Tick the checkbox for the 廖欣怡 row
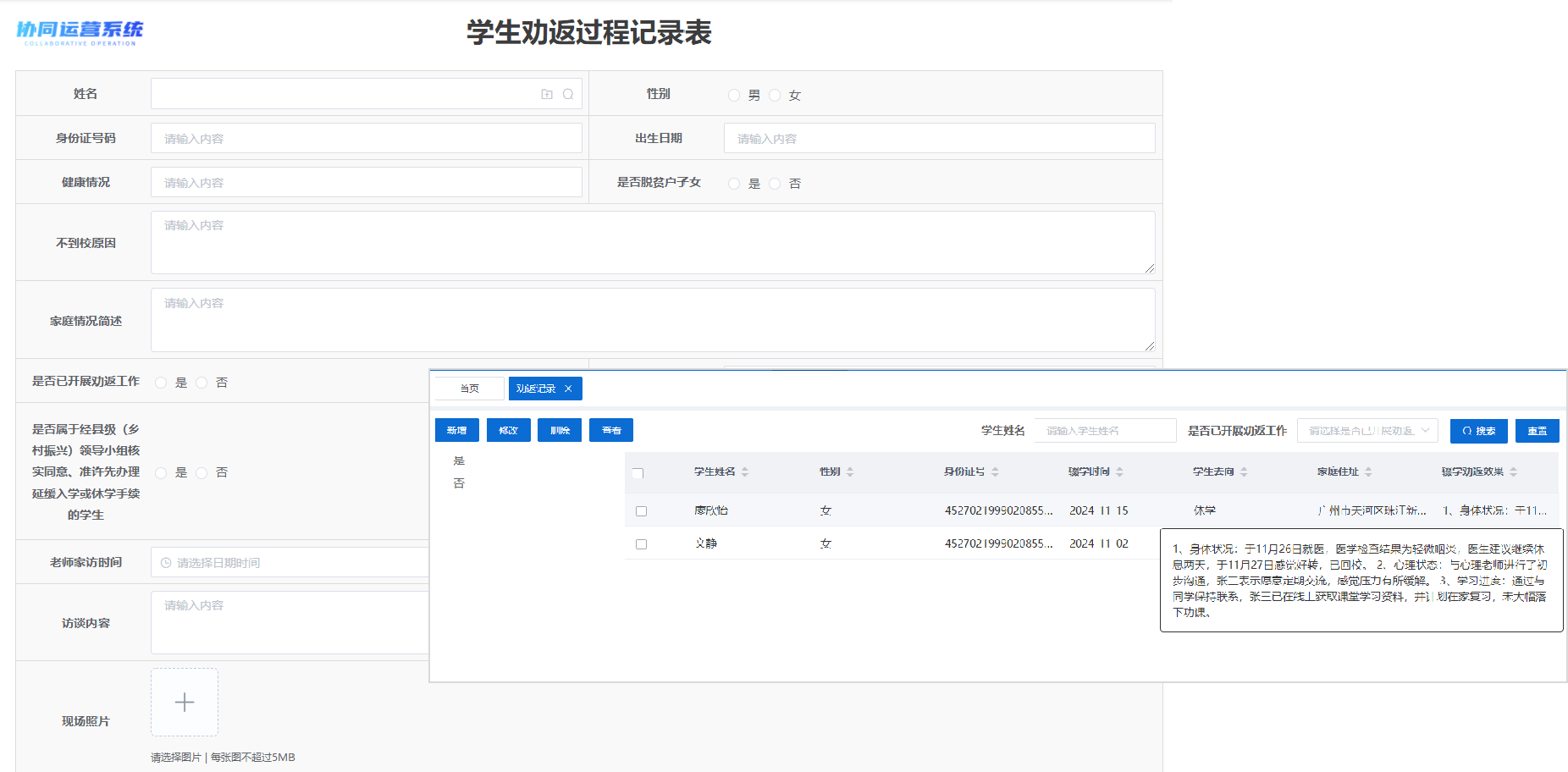Viewport: 1568px width, 772px height. 641,511
